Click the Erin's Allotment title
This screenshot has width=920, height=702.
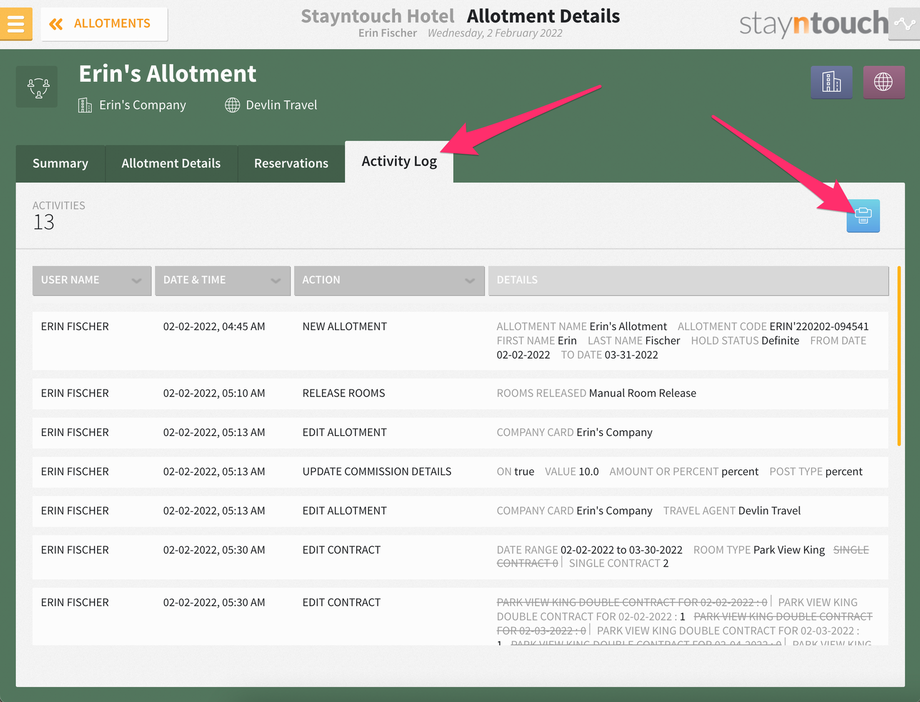(x=167, y=74)
